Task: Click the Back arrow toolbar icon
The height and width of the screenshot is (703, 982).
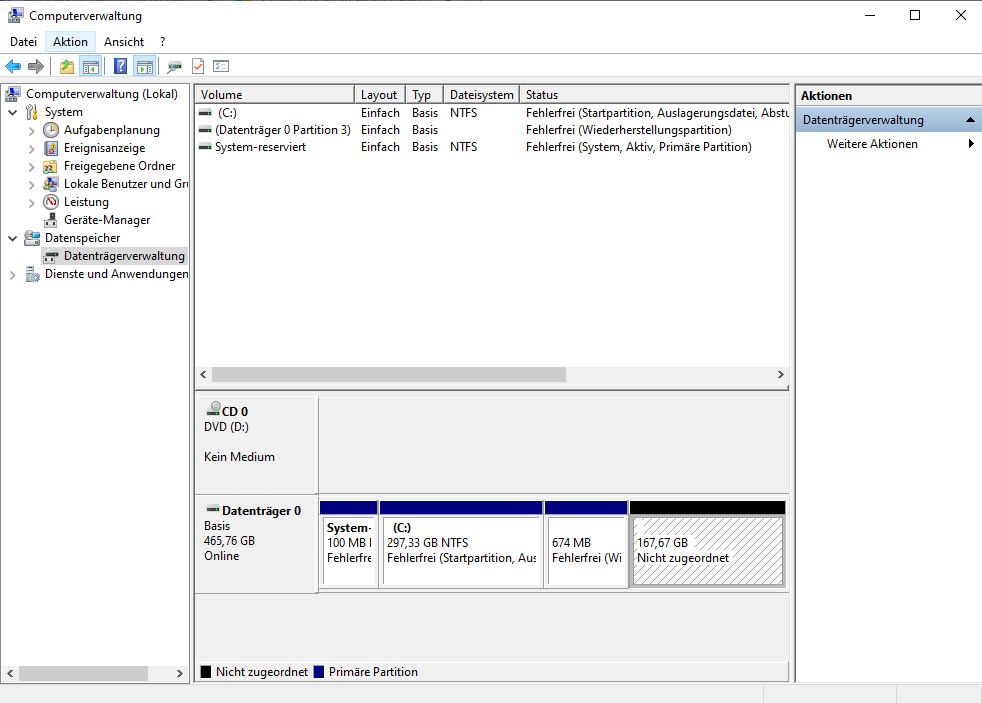Action: (13, 66)
